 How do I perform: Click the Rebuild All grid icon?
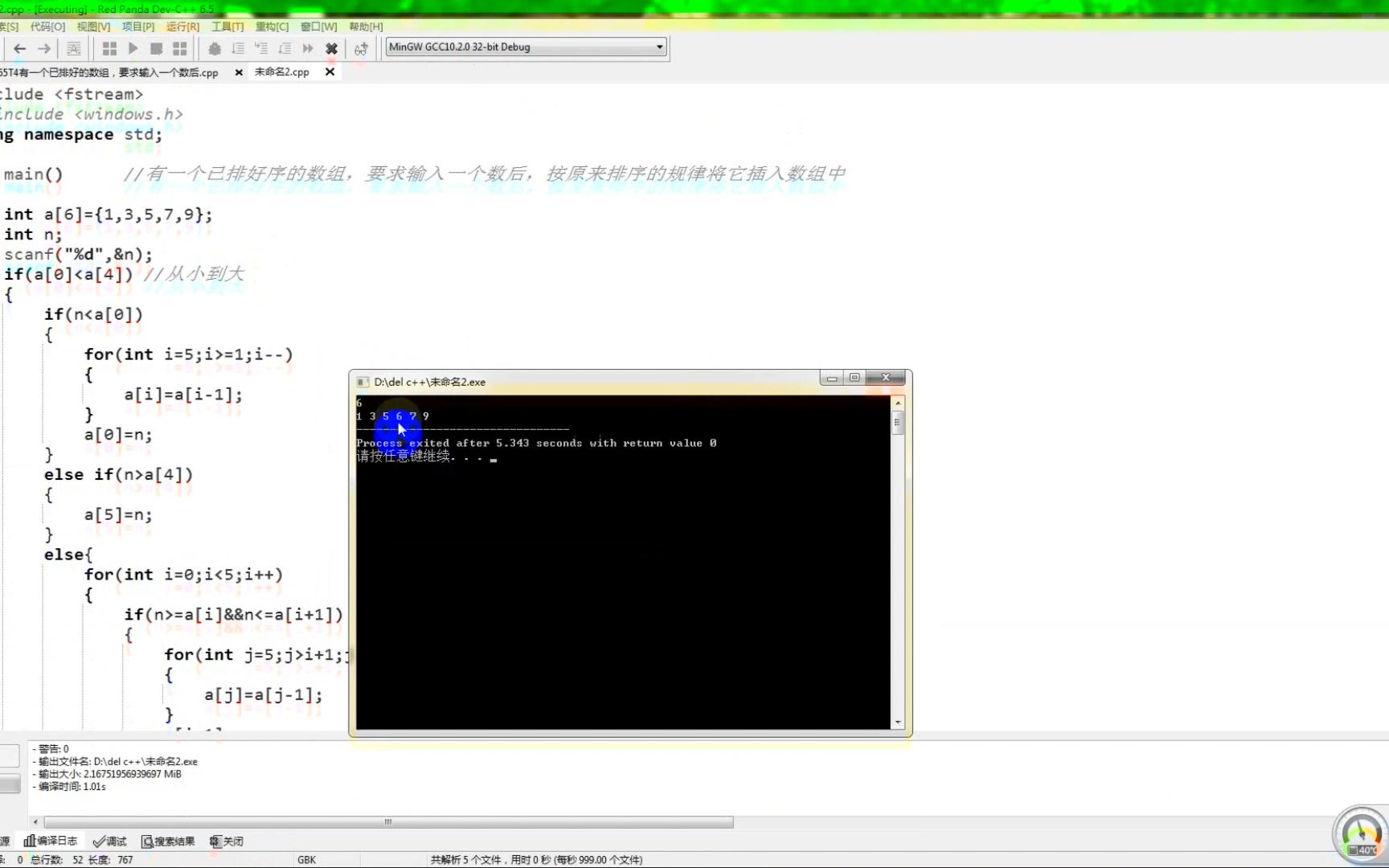click(x=180, y=48)
